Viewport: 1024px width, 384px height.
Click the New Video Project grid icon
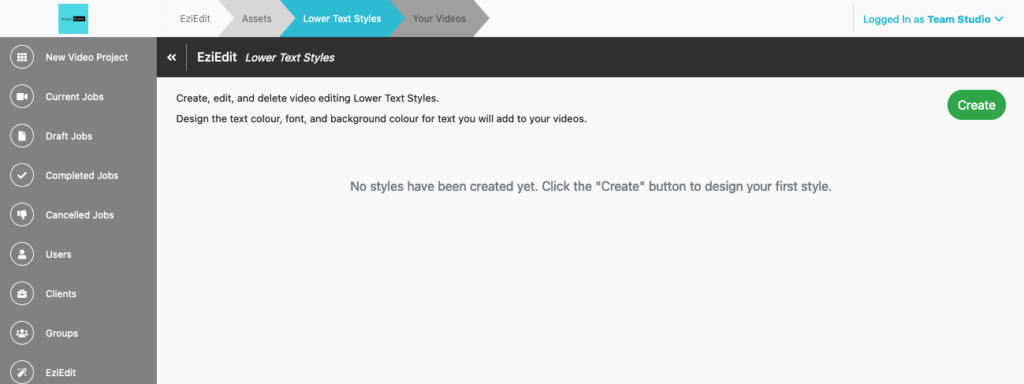pyautogui.click(x=22, y=57)
